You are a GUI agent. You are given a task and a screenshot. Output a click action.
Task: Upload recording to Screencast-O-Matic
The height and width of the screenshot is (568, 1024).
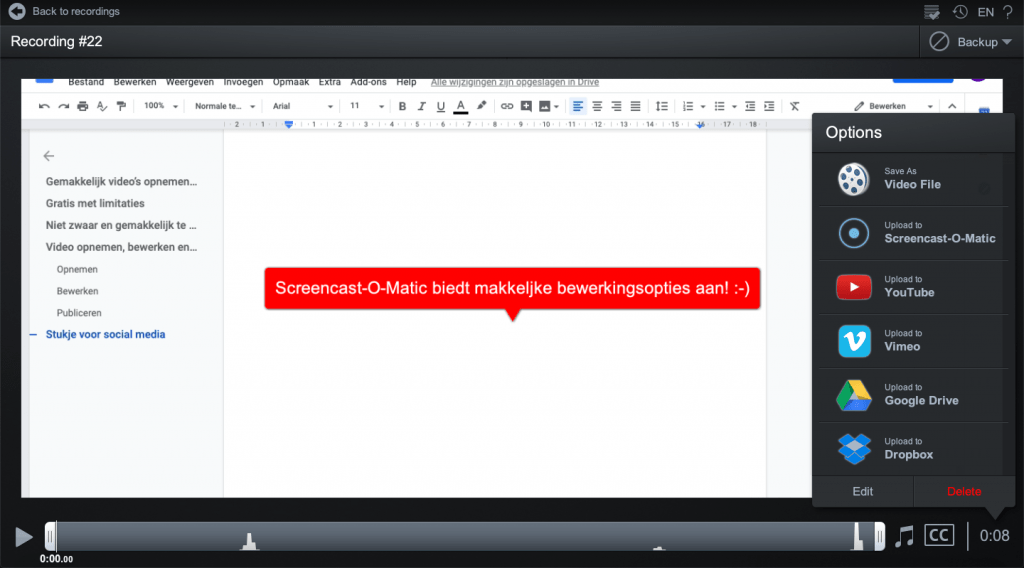[x=913, y=233]
